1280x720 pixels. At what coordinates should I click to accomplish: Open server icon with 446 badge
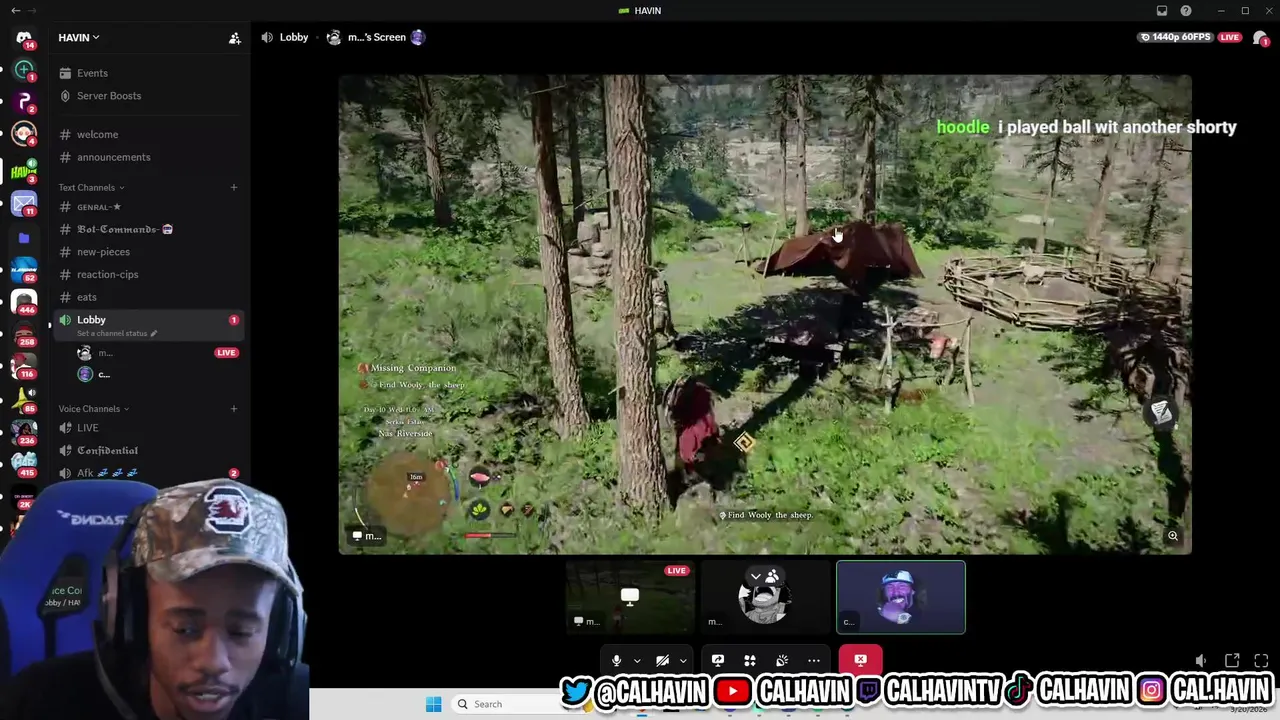[24, 301]
